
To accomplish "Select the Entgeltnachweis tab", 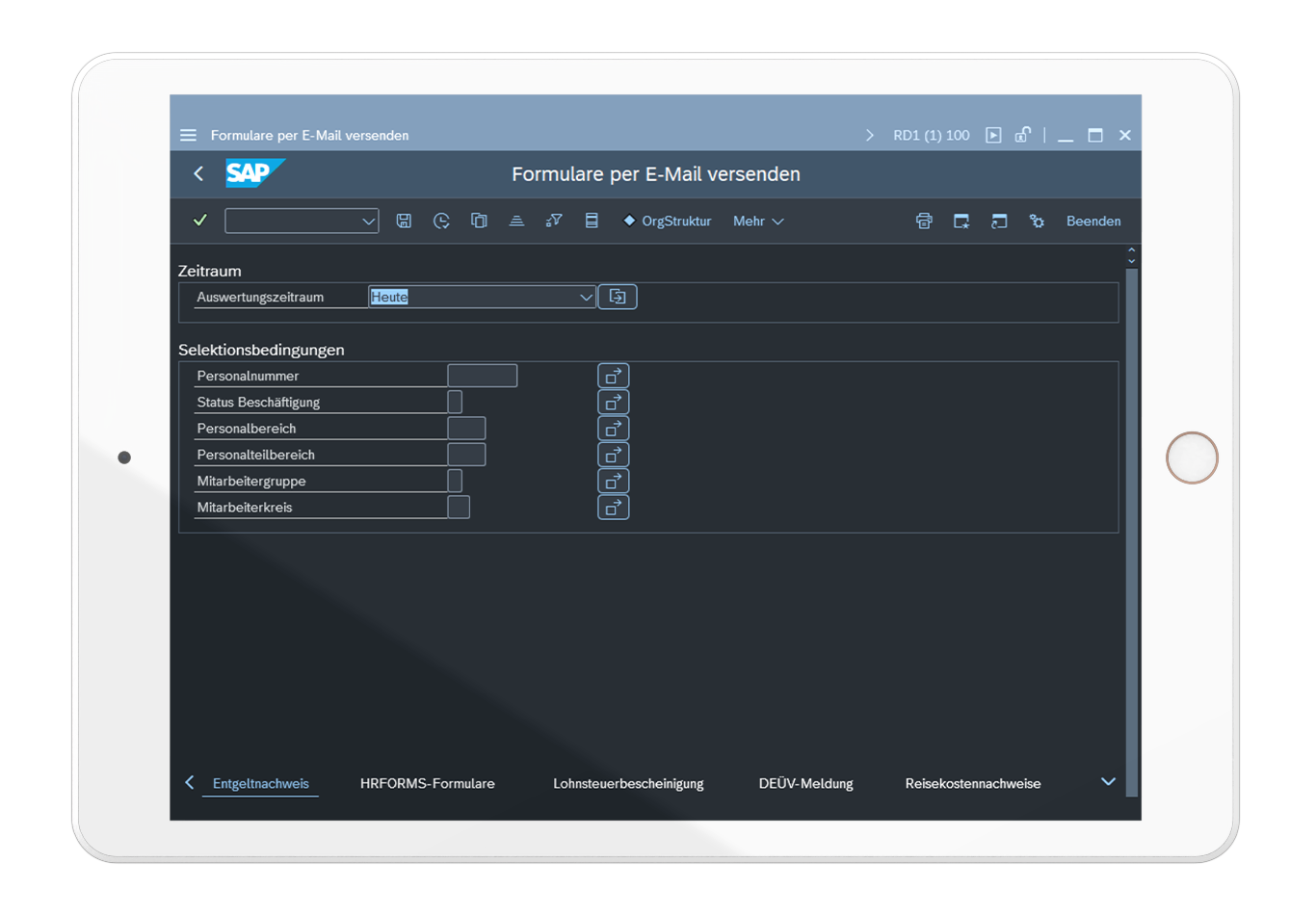I will 261,783.
